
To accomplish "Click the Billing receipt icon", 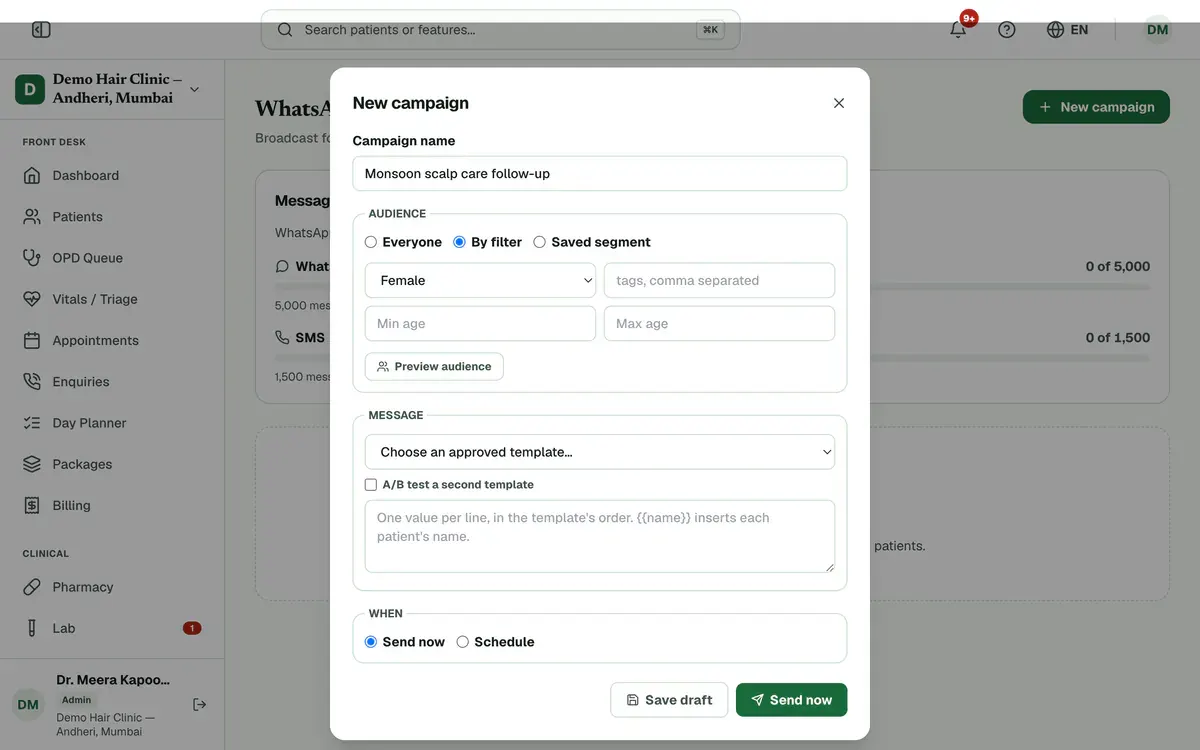I will click(x=32, y=505).
